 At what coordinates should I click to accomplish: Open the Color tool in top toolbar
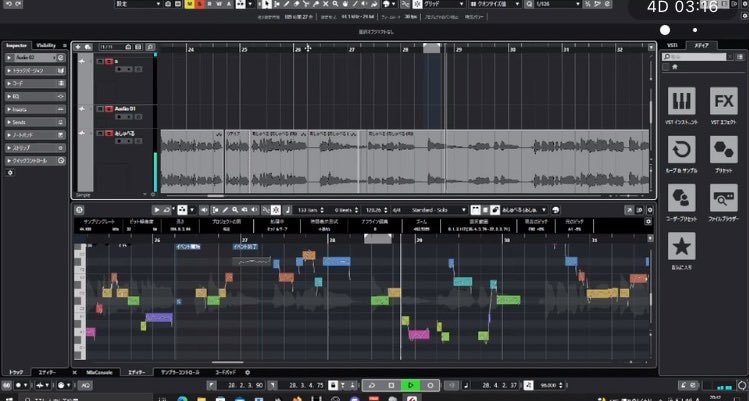386,4
